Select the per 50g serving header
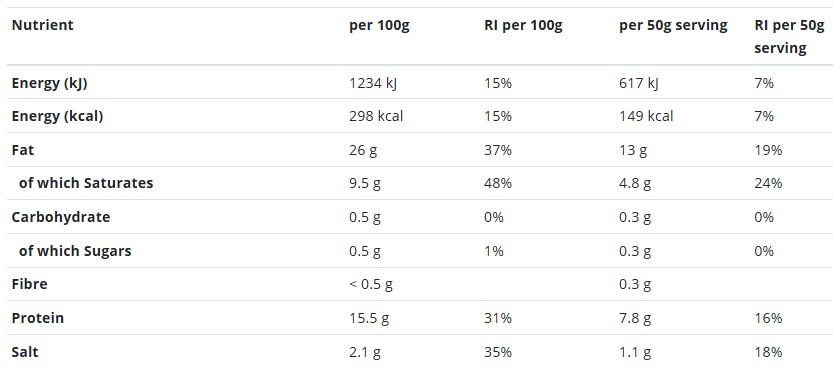Image resolution: width=833 pixels, height=389 pixels. pos(673,26)
